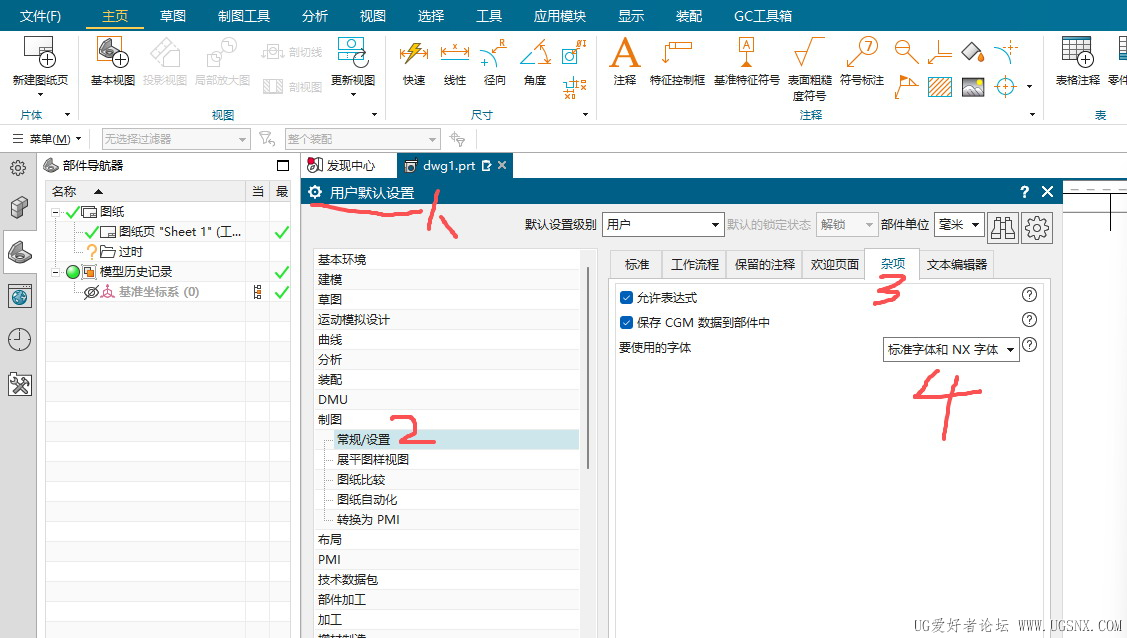1127x638 pixels.
Task: Open the settings gear in left resource bar
Action: (x=18, y=168)
